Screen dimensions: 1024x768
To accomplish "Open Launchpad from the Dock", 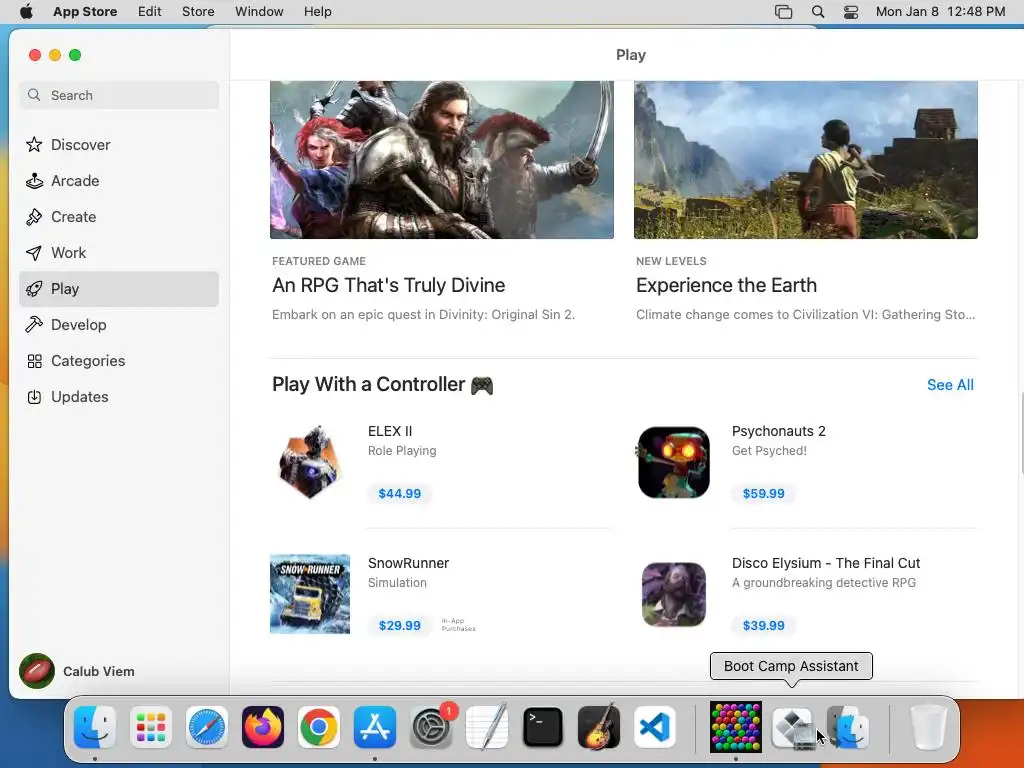I will [x=151, y=727].
